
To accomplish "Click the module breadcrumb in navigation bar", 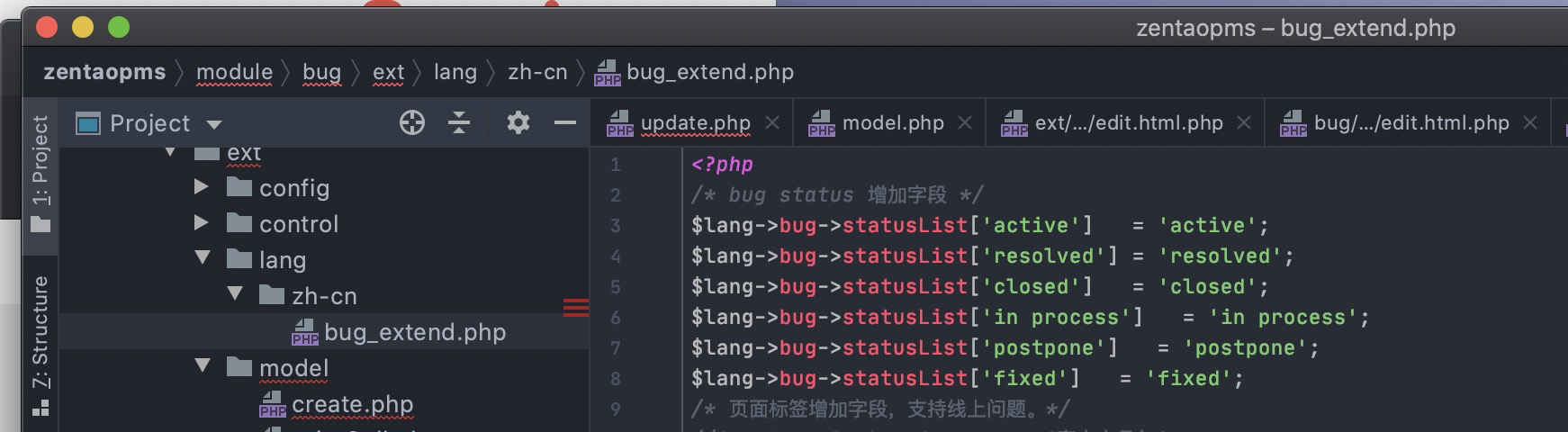I will [234, 72].
